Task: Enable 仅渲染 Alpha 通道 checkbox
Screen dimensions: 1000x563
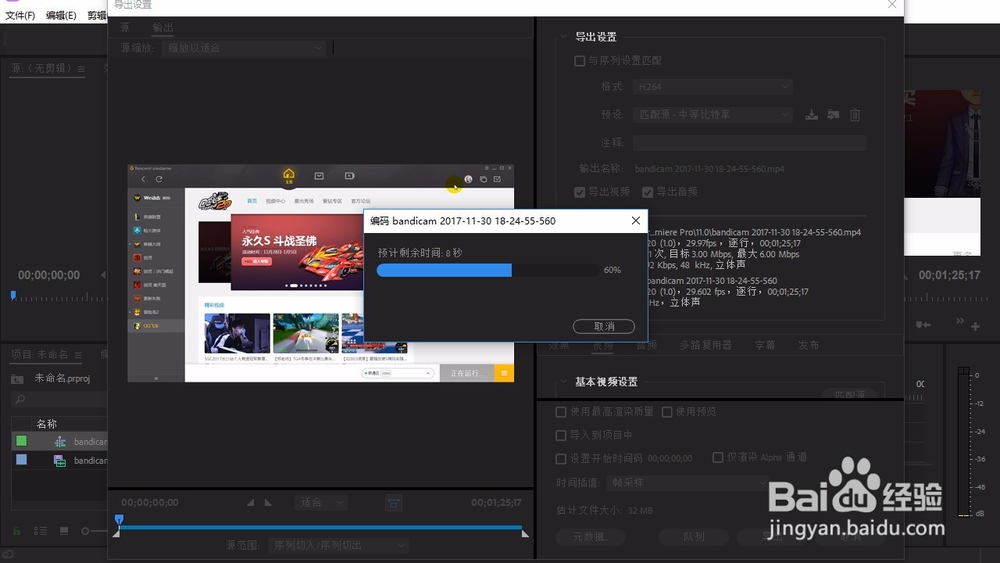Action: [x=717, y=457]
